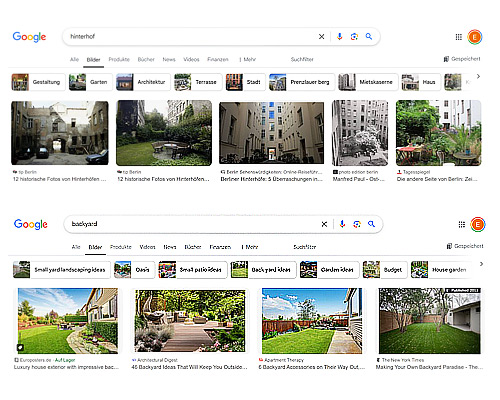The height and width of the screenshot is (400, 500).
Task: Open Architectural Digest wooden deck image
Action: 190,321
